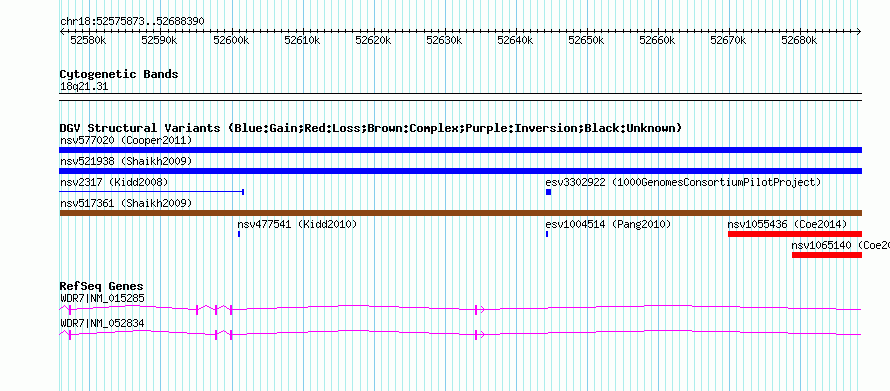
Task: Click the esv1004514 (Pang2010) small marker
Action: coord(547,234)
